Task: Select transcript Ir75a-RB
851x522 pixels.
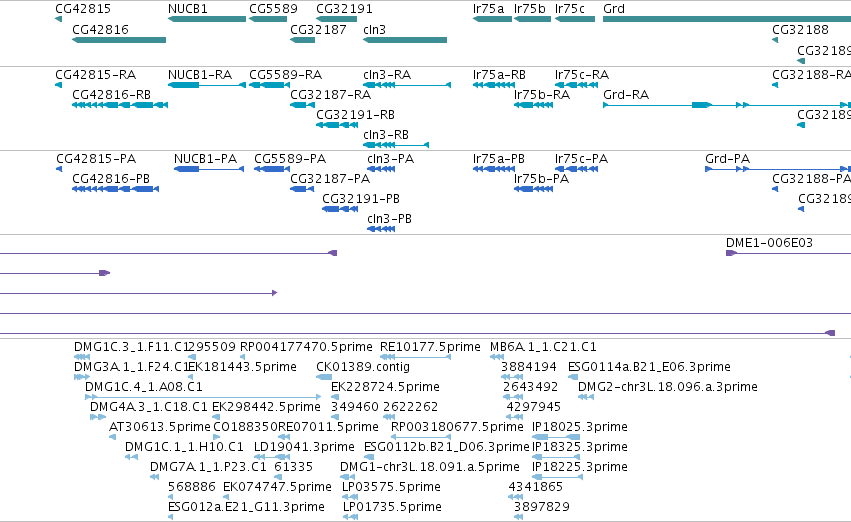Action: tap(499, 75)
